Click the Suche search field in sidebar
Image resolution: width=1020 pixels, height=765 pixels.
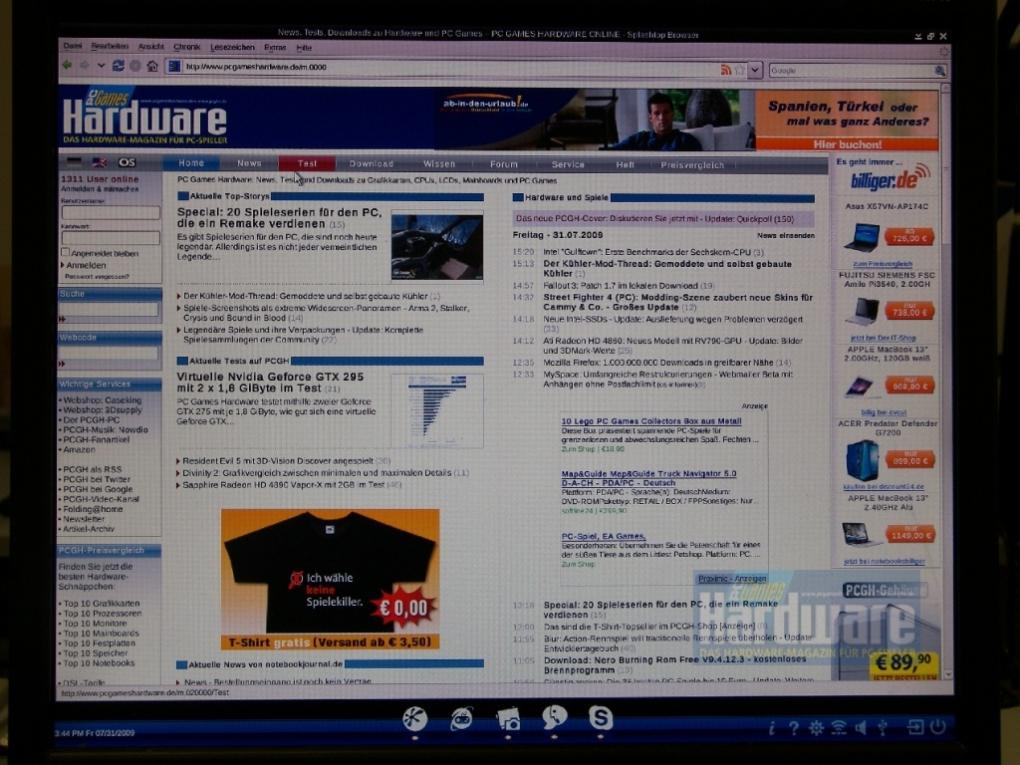coord(109,310)
